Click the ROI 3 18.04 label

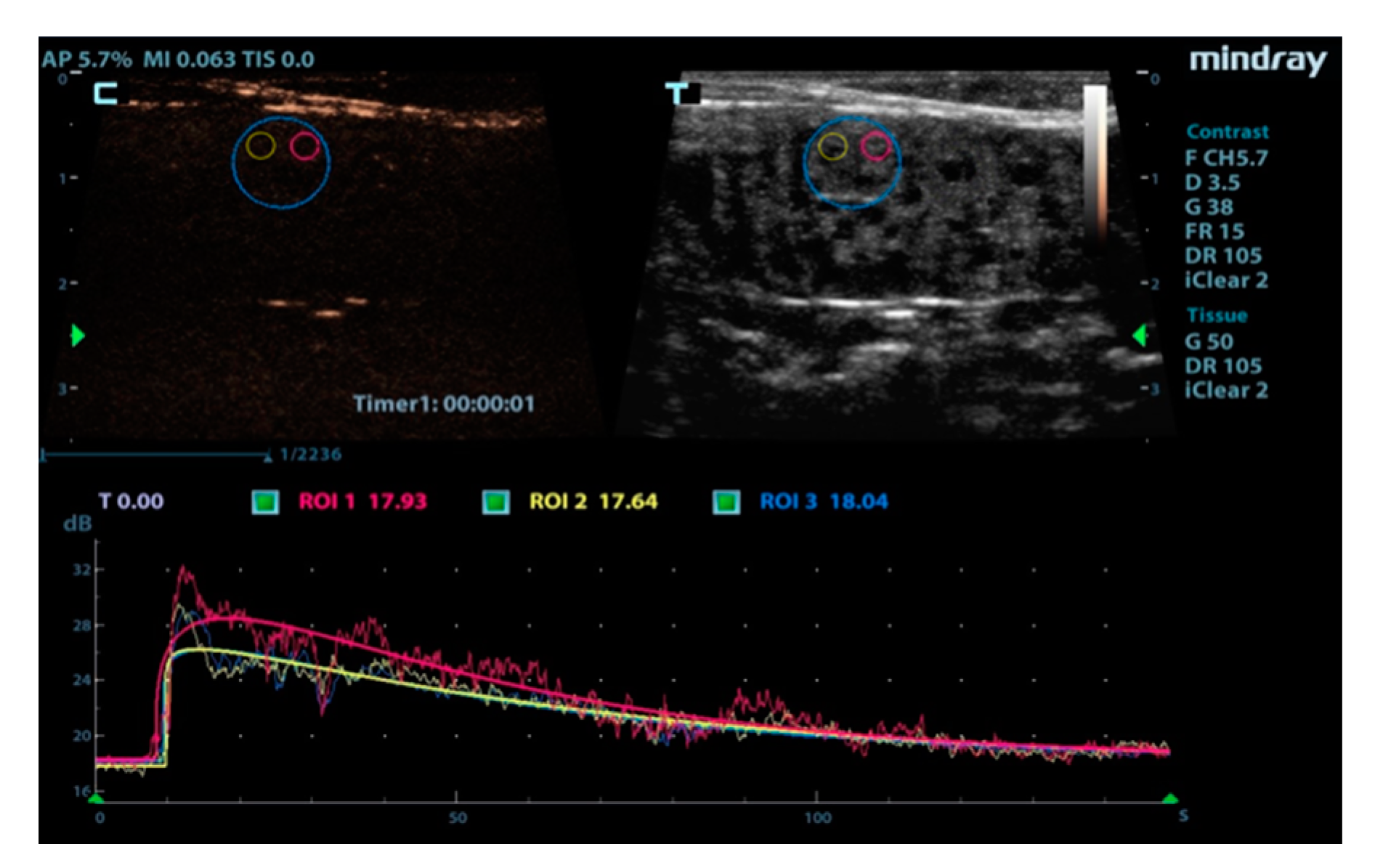click(x=824, y=502)
